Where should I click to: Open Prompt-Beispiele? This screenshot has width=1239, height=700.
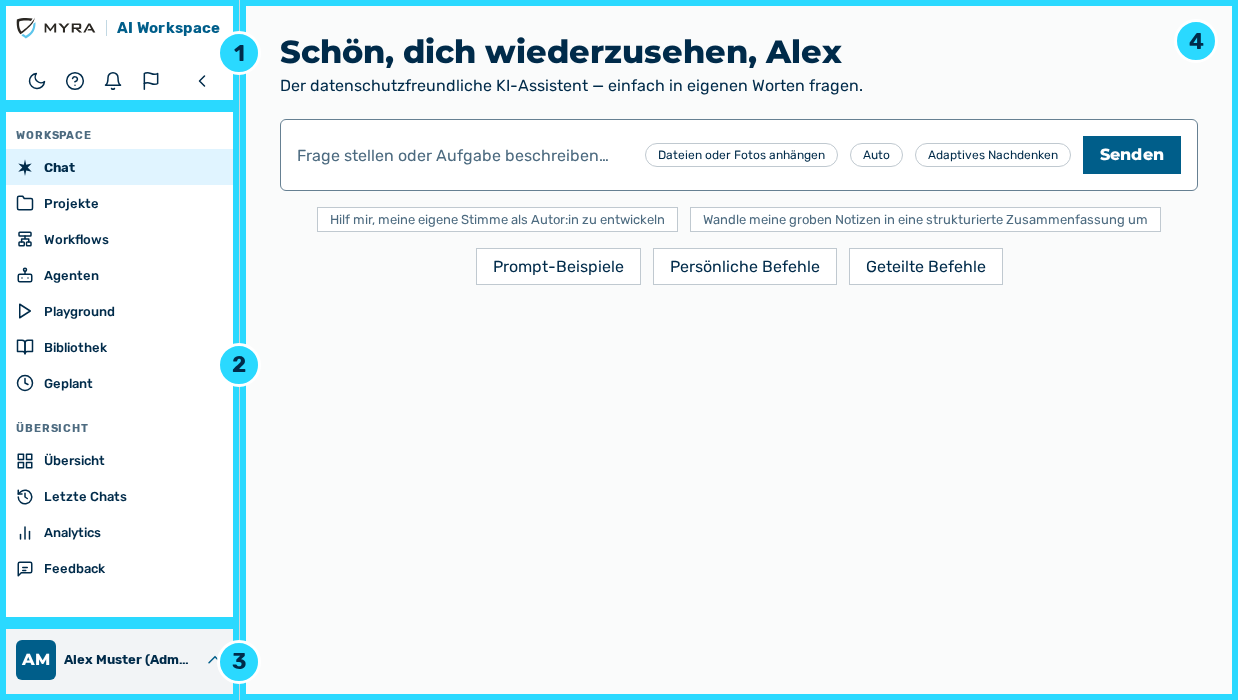point(558,267)
